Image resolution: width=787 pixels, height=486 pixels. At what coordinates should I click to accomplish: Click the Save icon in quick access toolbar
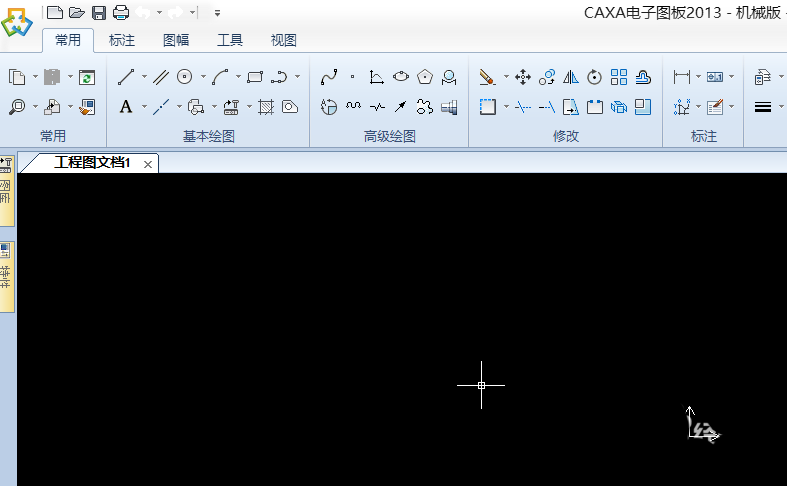[99, 13]
